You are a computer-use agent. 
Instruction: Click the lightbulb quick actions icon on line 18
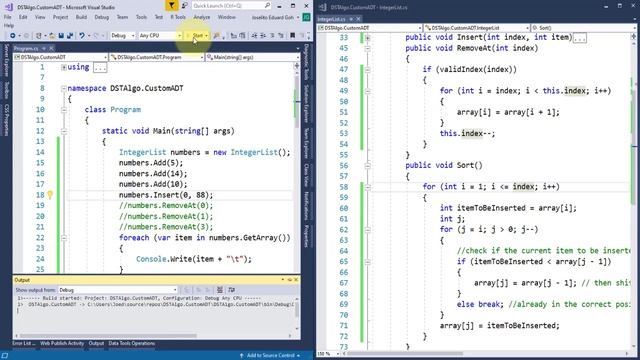point(50,195)
